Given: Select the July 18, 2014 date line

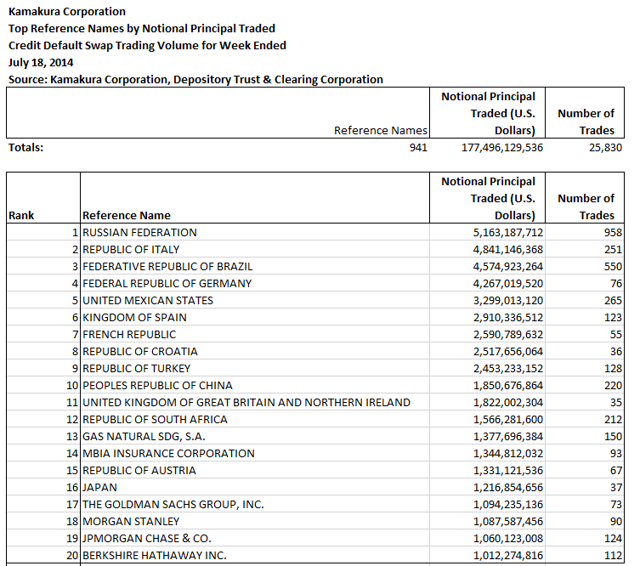Looking at the screenshot, I should 41,62.
